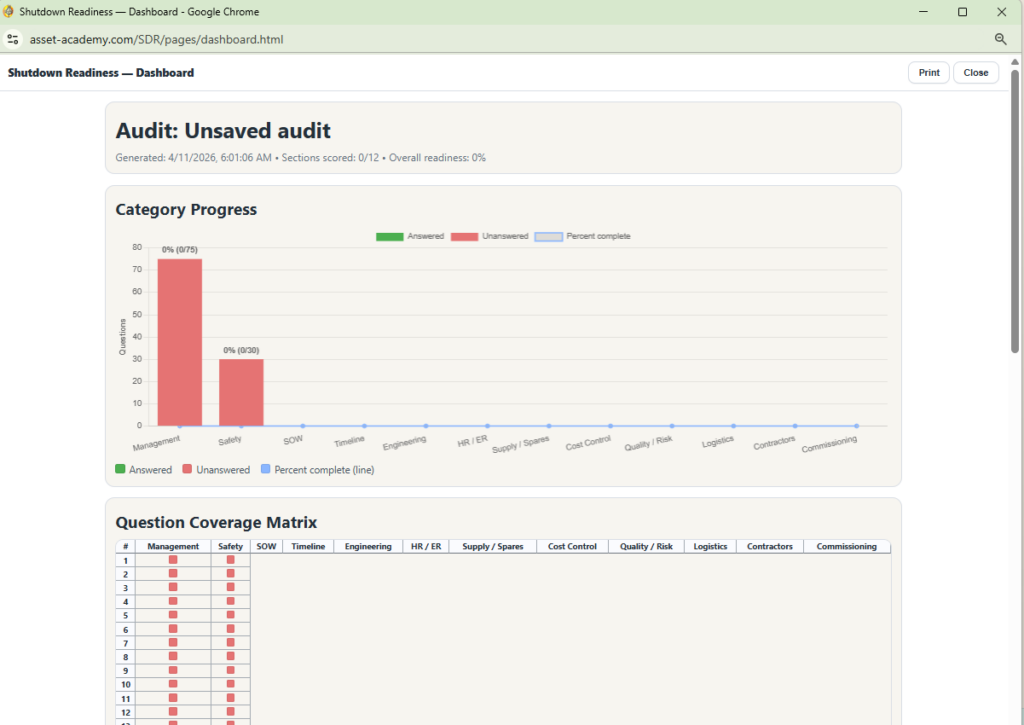Select the Cost Control column header
The width and height of the screenshot is (1024, 725).
click(x=572, y=547)
